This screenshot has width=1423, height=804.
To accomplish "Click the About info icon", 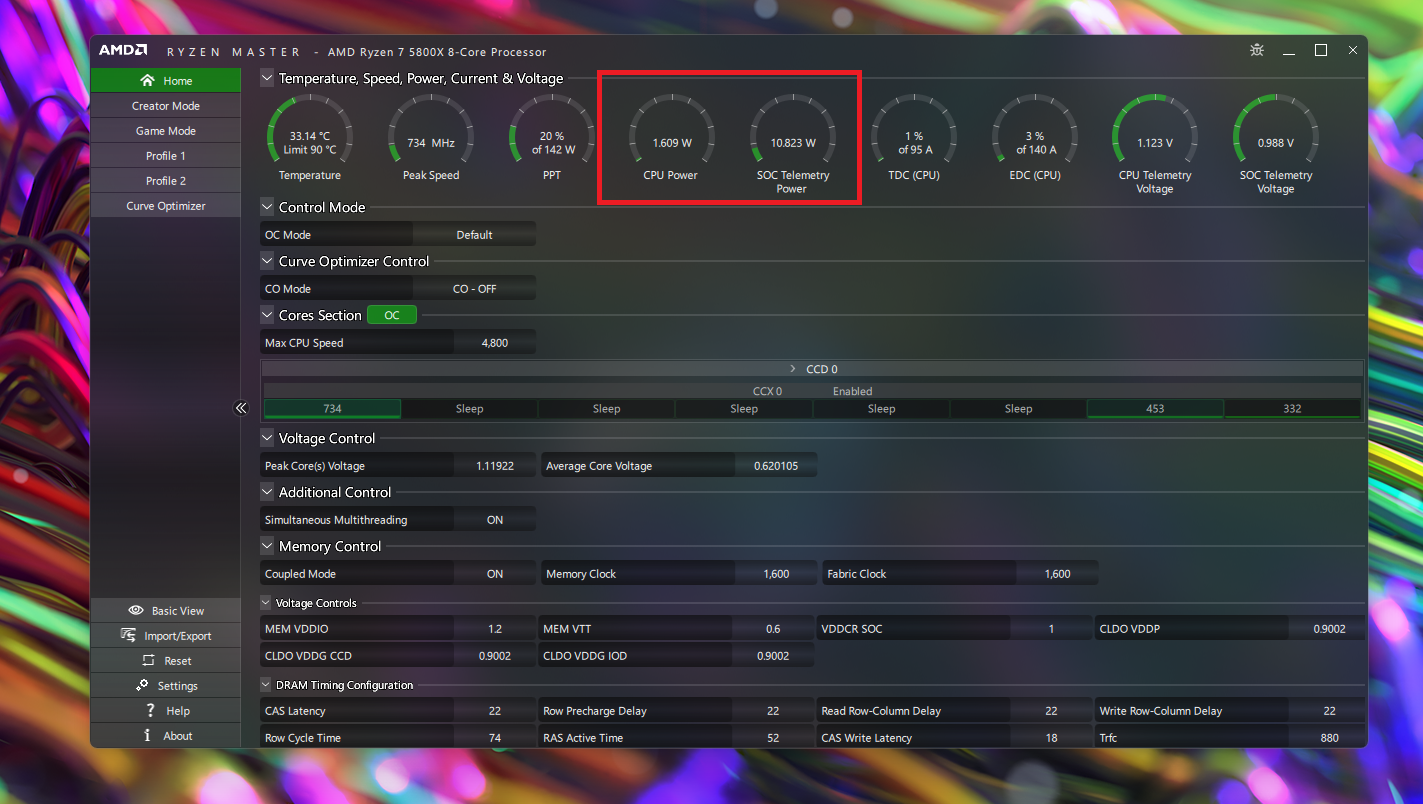I will coord(147,736).
